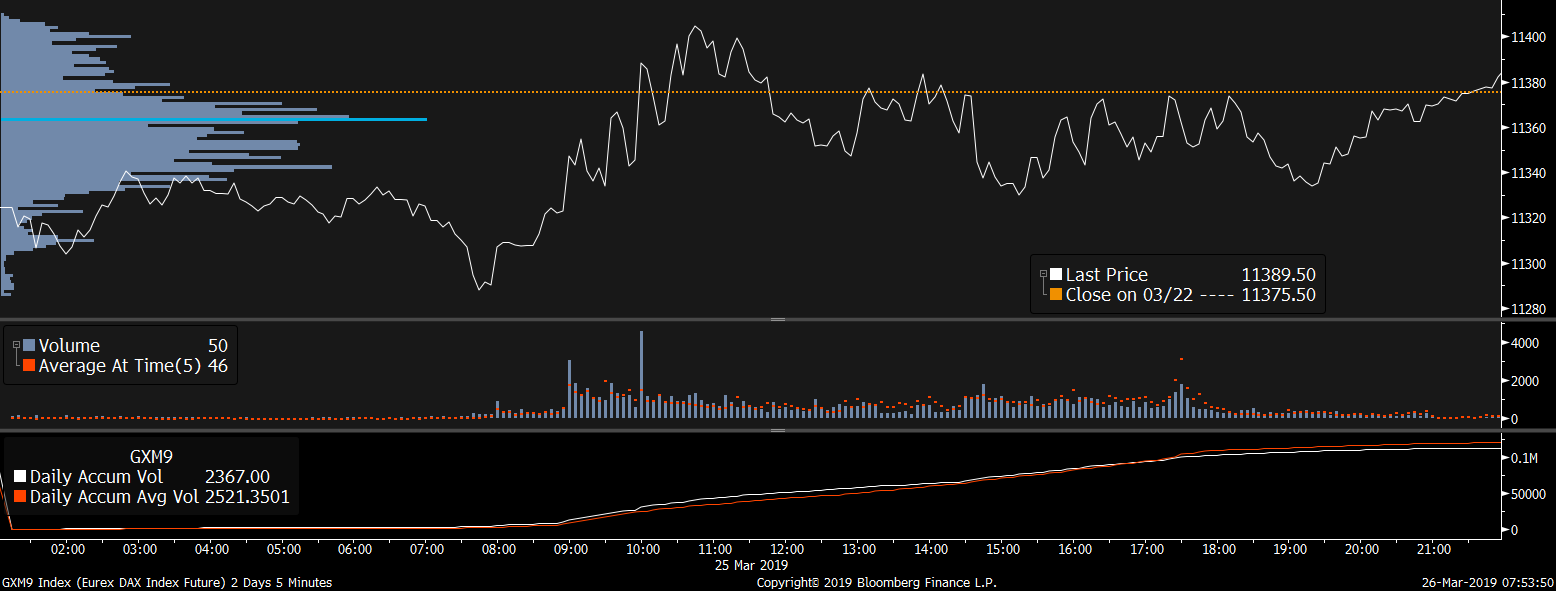Image resolution: width=1556 pixels, height=591 pixels.
Task: Collapse the Volume legend tree icon
Action: point(16,345)
